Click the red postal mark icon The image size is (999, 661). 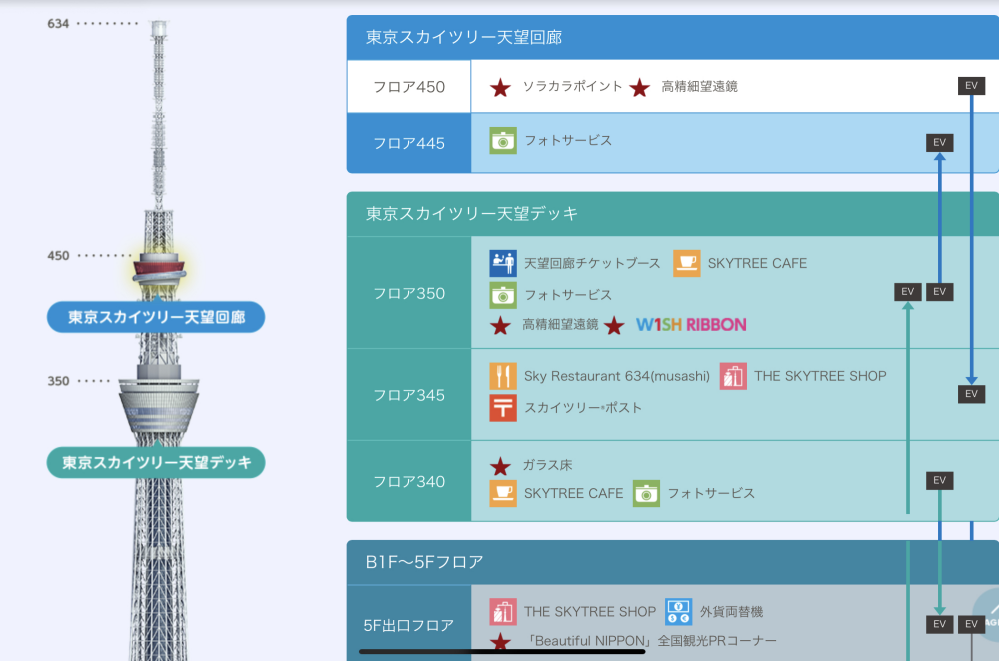click(503, 408)
